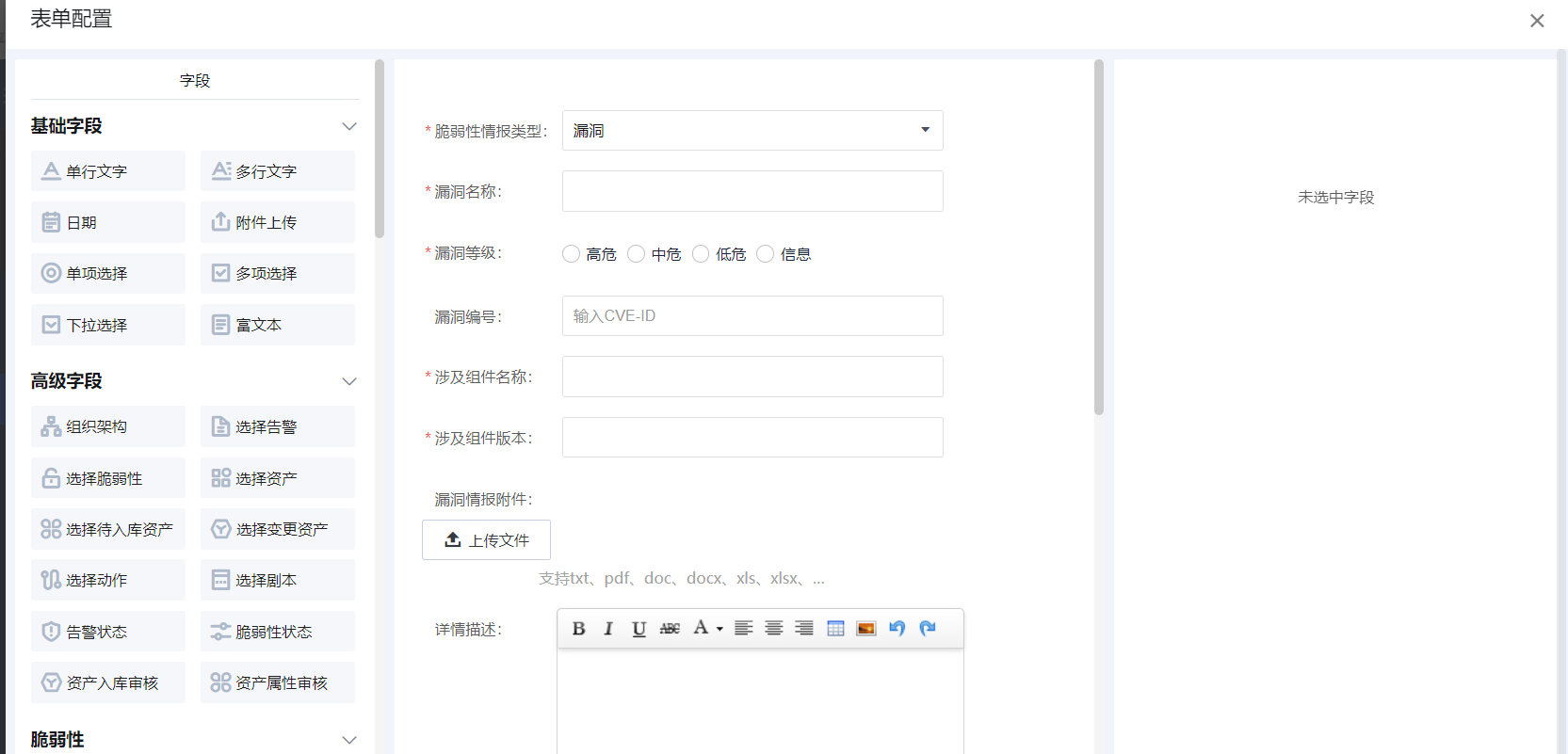Redo the edit in the editor toolbar
1568x754 pixels.
[x=928, y=629]
